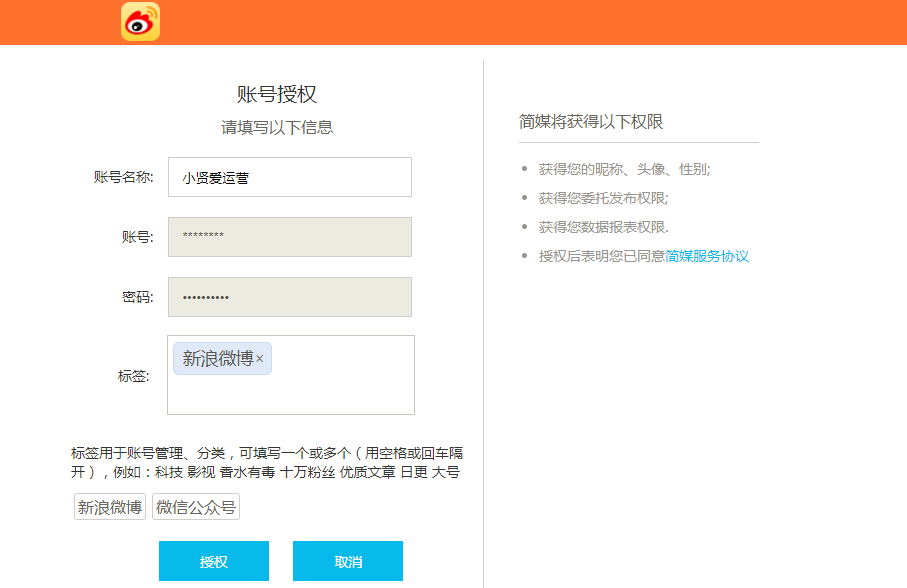Focus the 密码 password field

(x=290, y=297)
